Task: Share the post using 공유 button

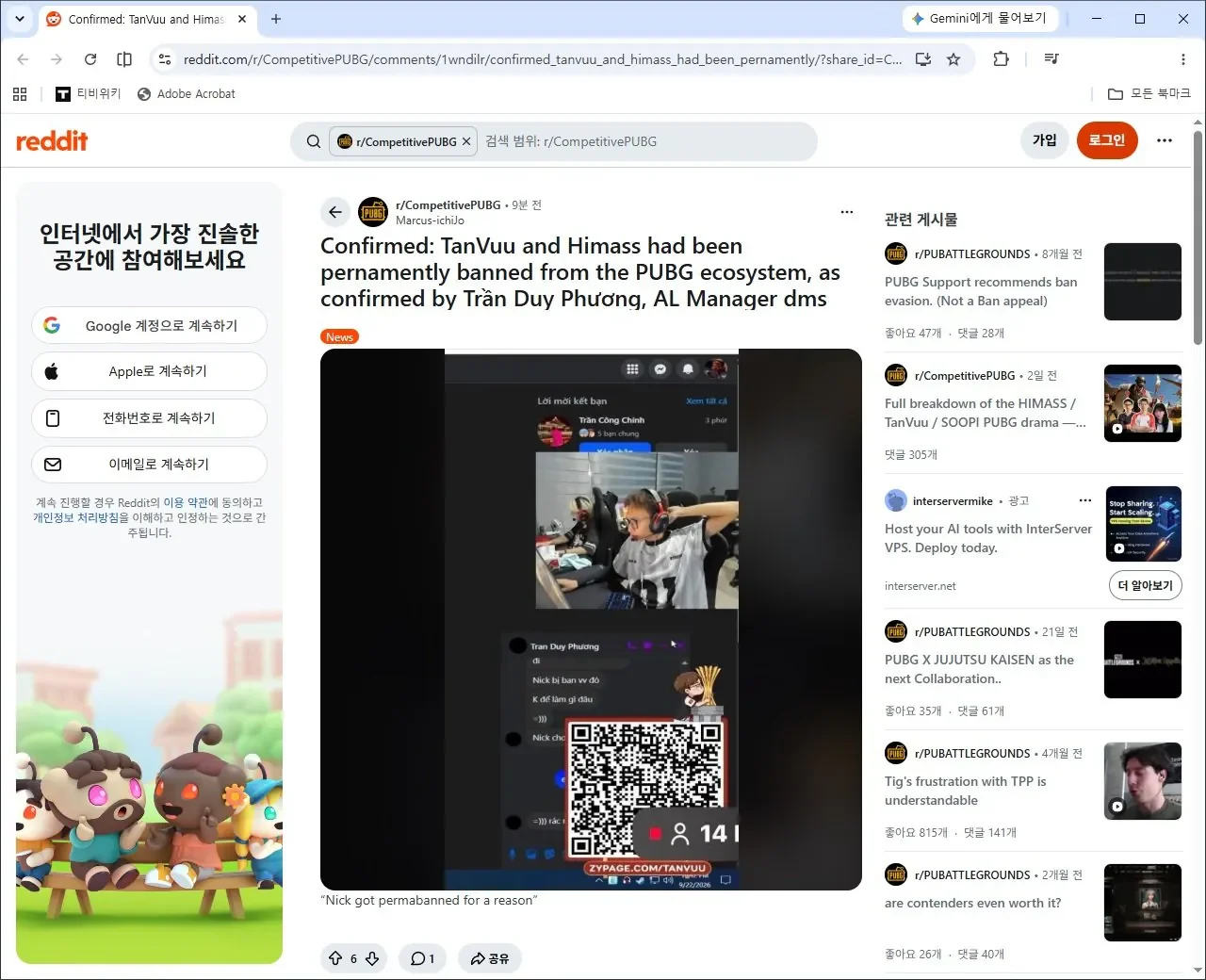Action: (x=490, y=958)
